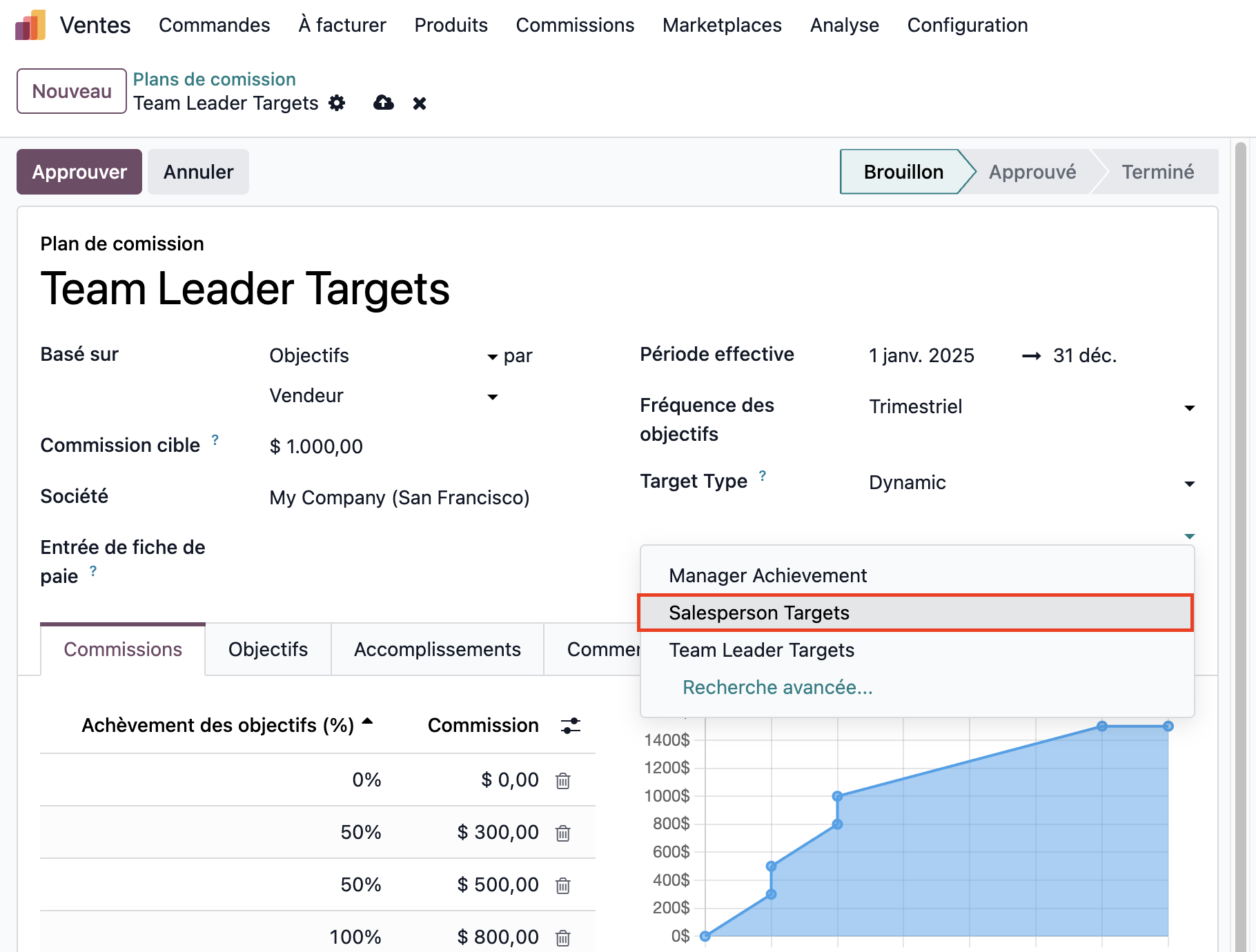This screenshot has height=952, width=1256.
Task: Open the Marketplaces menu
Action: [723, 26]
